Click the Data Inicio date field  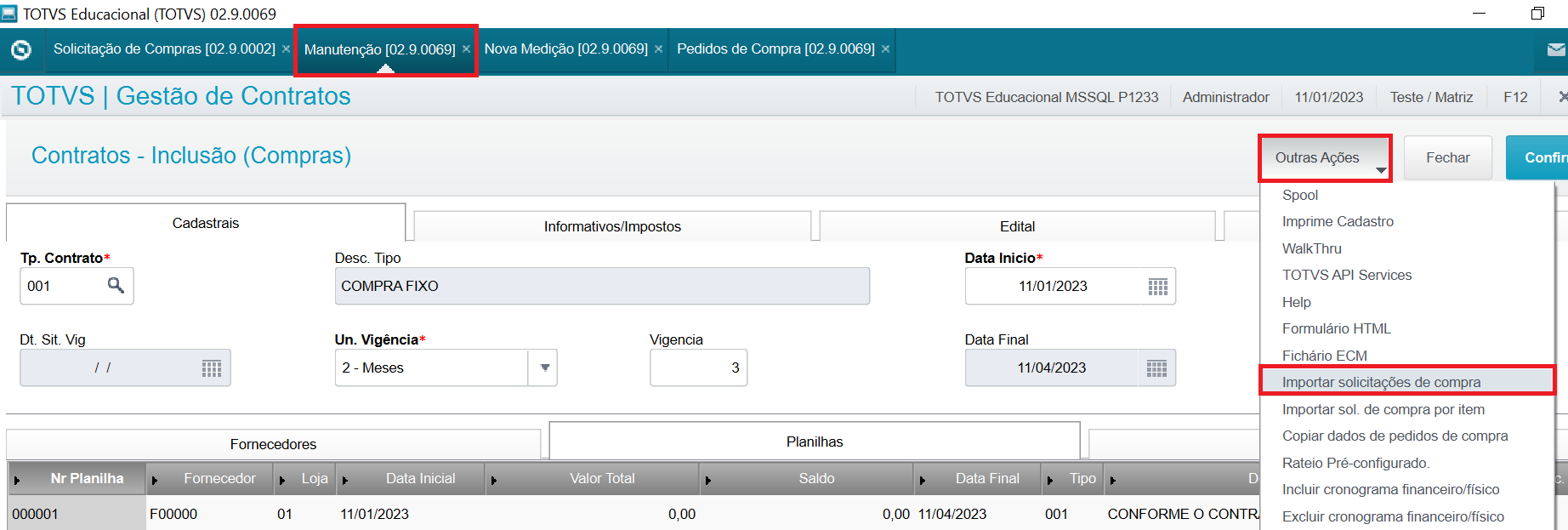(1070, 286)
